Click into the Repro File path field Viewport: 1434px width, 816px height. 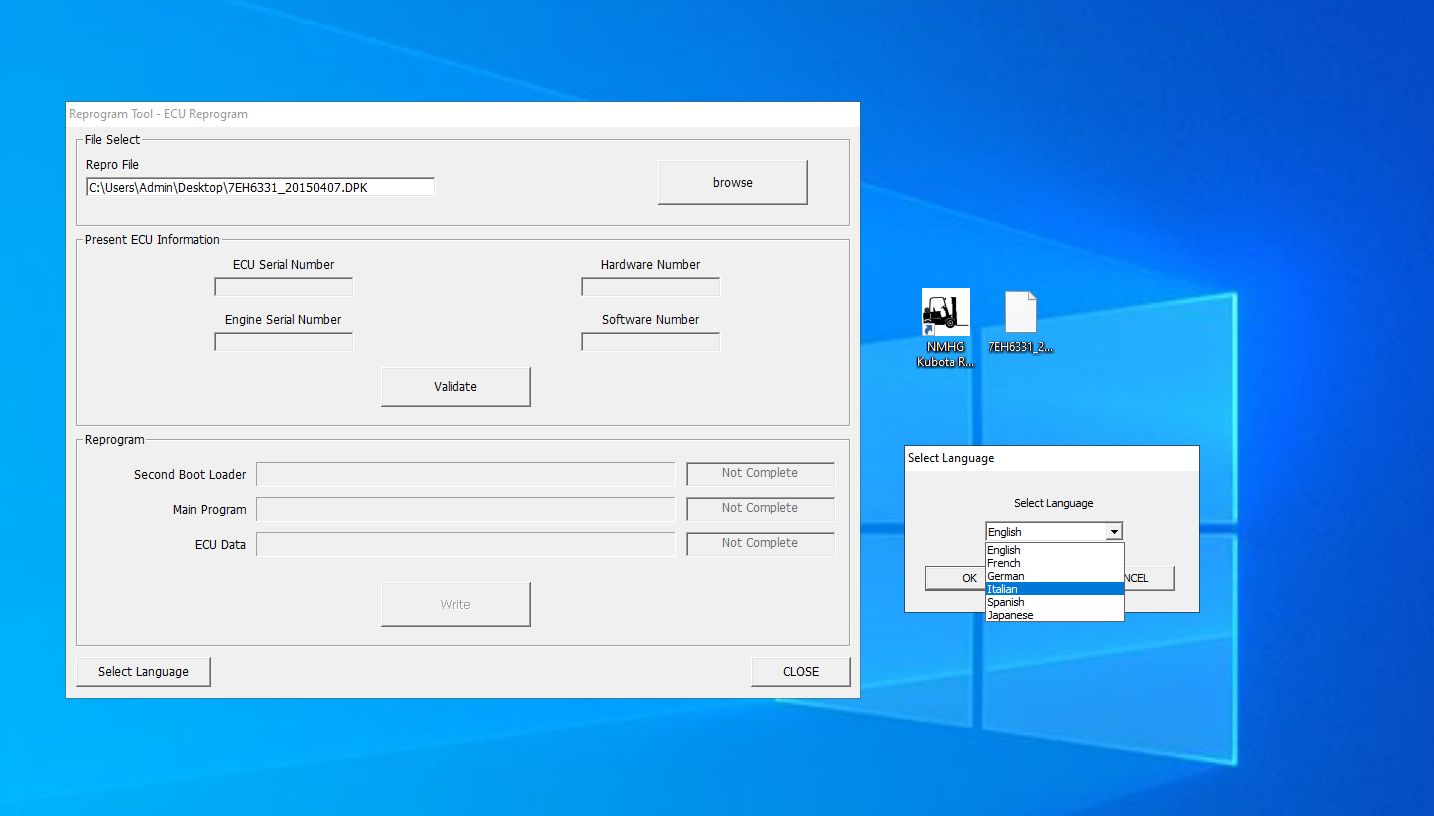tap(260, 187)
